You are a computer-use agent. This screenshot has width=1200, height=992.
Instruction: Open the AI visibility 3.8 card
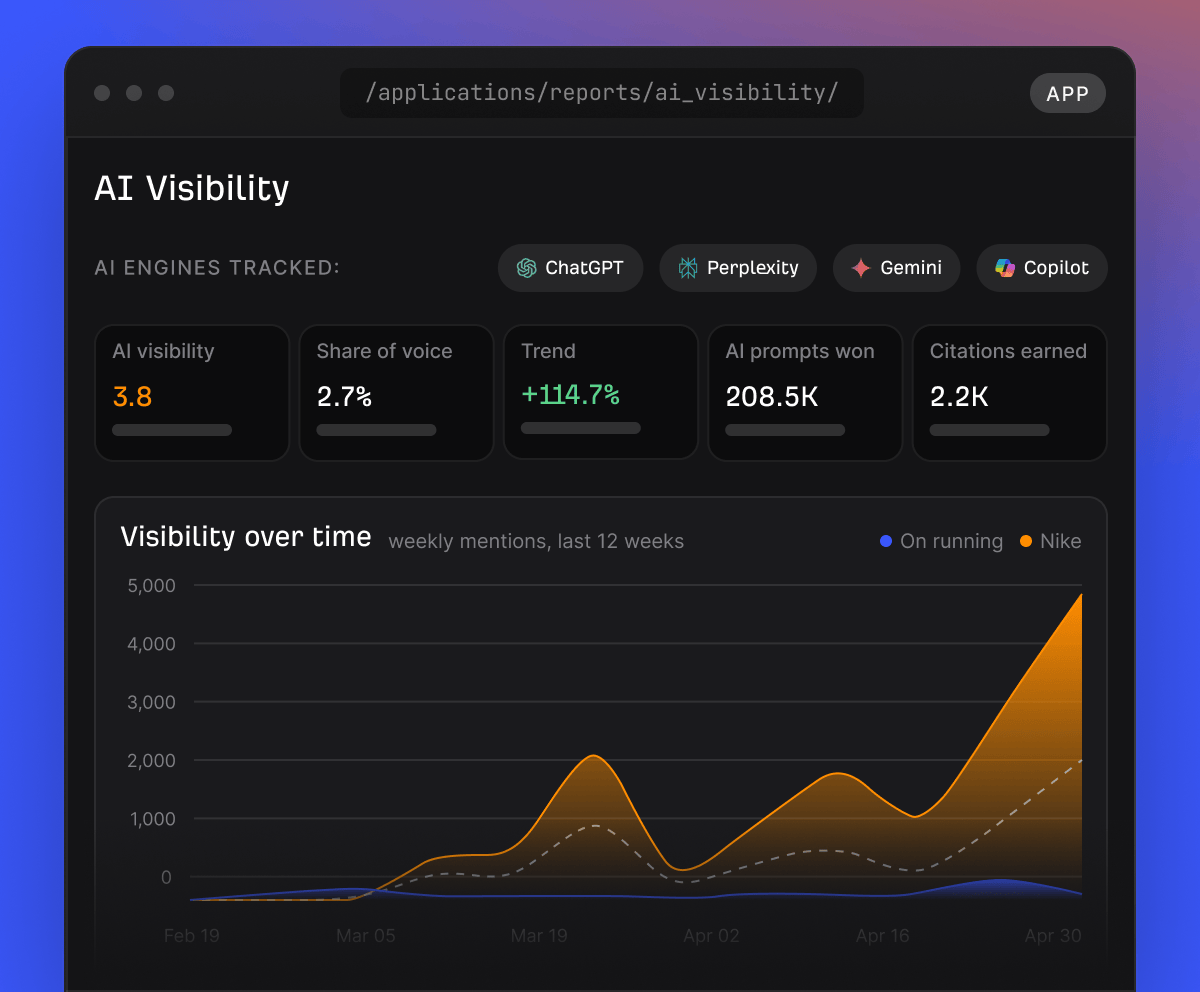(192, 393)
